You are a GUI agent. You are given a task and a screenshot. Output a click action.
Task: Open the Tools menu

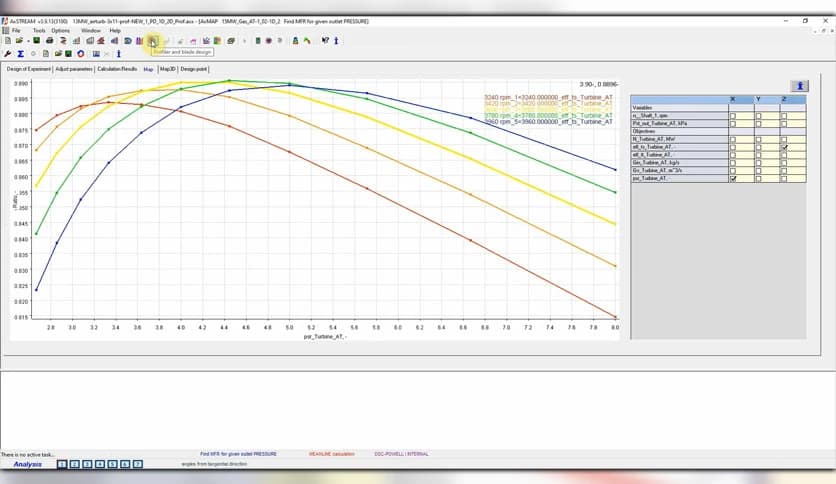pos(39,31)
